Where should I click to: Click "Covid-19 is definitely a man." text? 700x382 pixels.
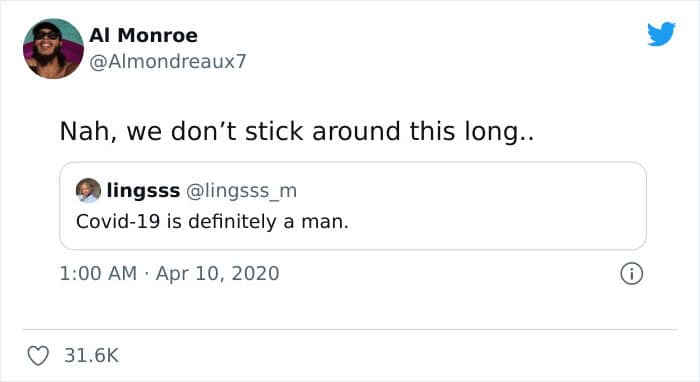[212, 221]
